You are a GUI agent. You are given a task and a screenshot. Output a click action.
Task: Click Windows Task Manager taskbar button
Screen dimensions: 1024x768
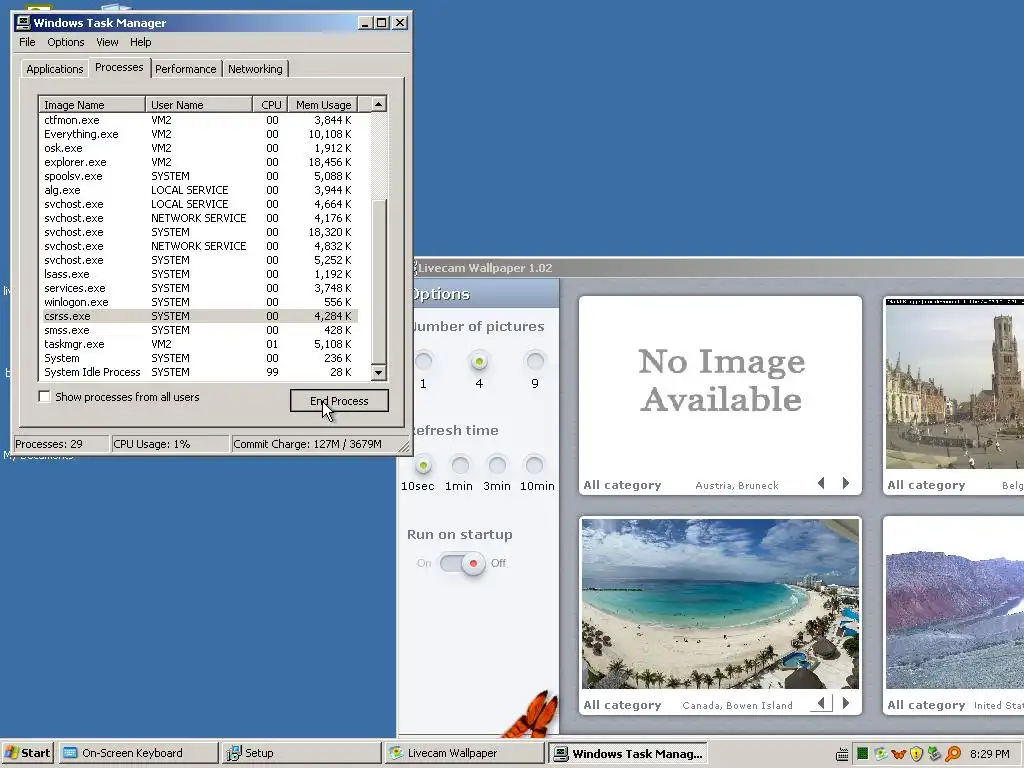[x=628, y=753]
